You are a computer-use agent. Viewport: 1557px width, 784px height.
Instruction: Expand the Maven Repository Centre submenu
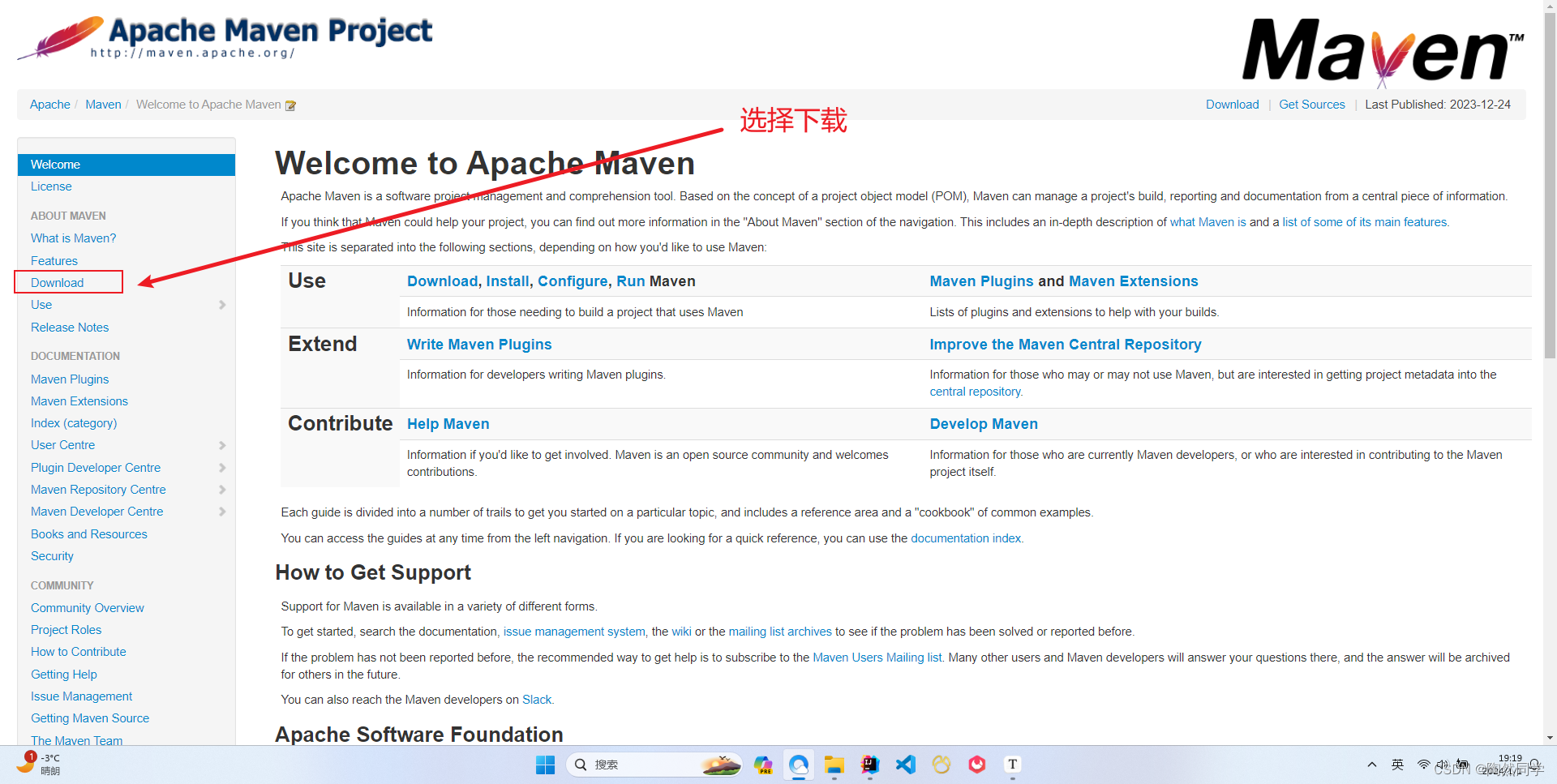point(222,490)
